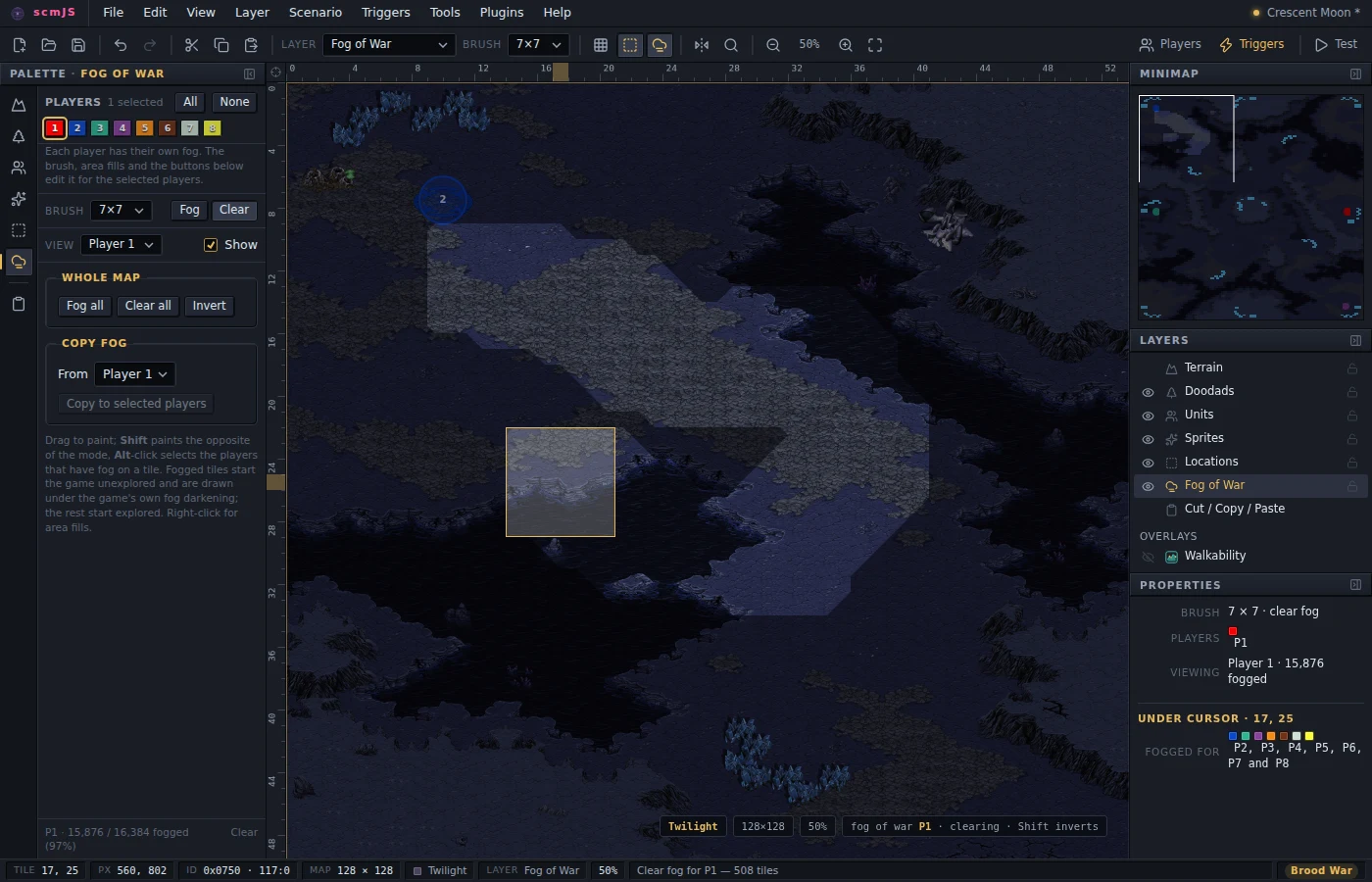Save the map using the floppy disk icon
The width and height of the screenshot is (1372, 882).
(x=78, y=45)
